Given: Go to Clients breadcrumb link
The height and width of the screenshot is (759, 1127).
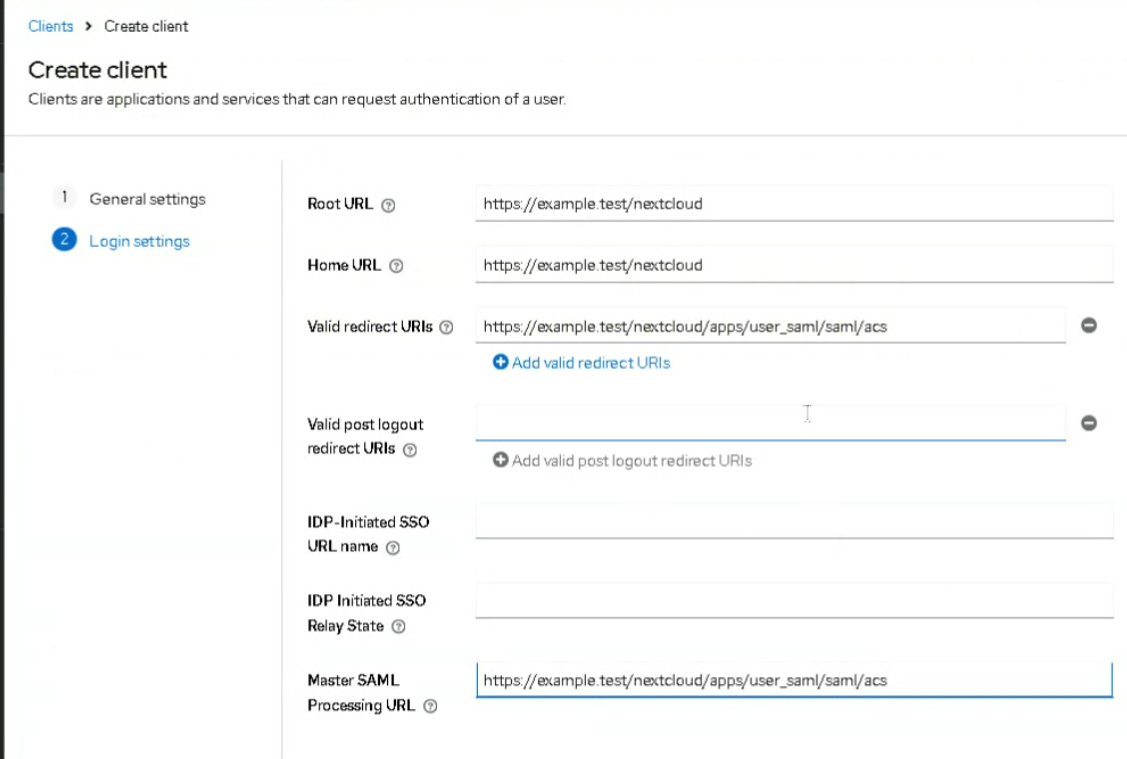Looking at the screenshot, I should point(51,26).
